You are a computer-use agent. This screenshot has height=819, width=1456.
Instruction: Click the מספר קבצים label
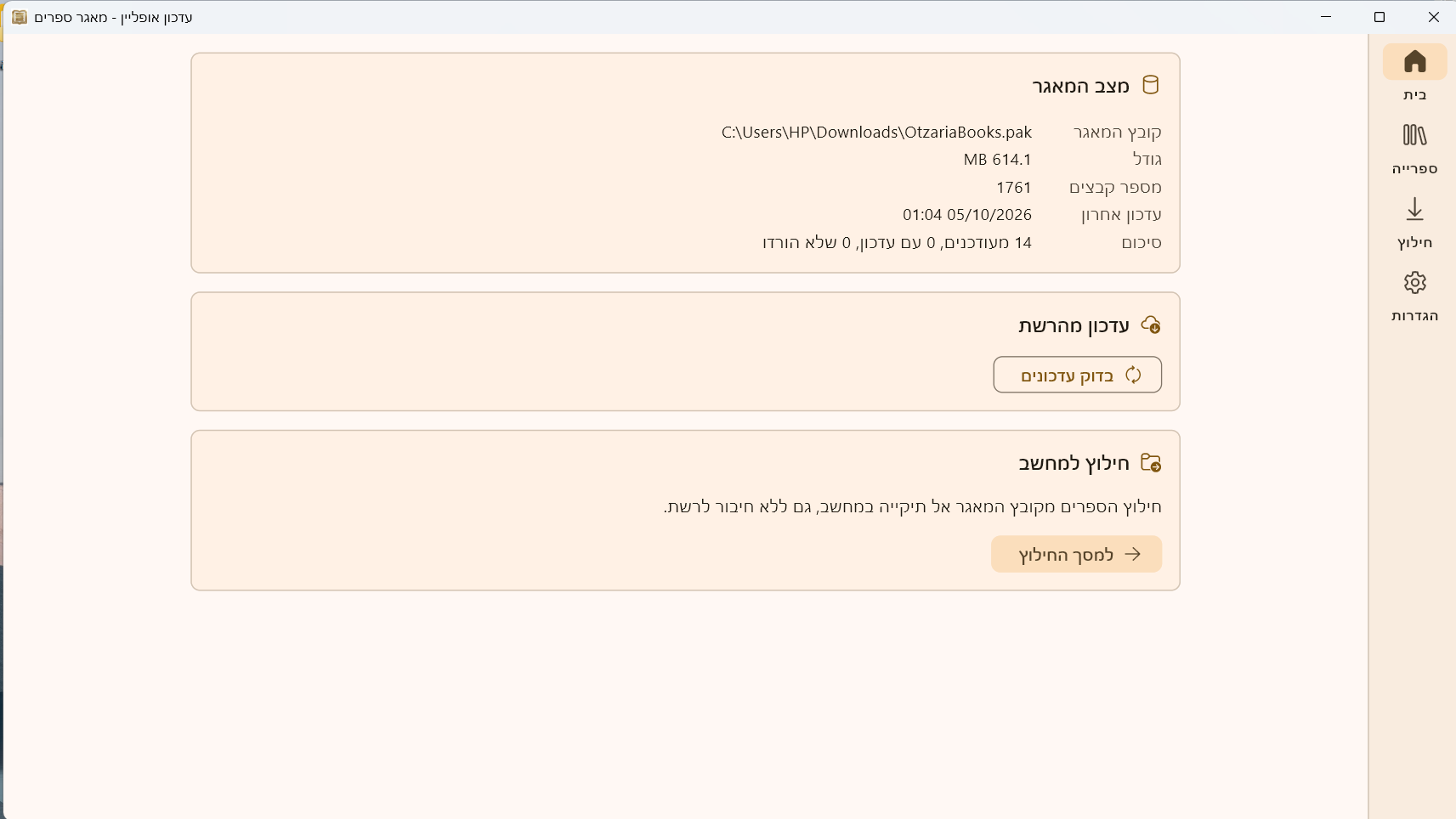pos(1115,187)
